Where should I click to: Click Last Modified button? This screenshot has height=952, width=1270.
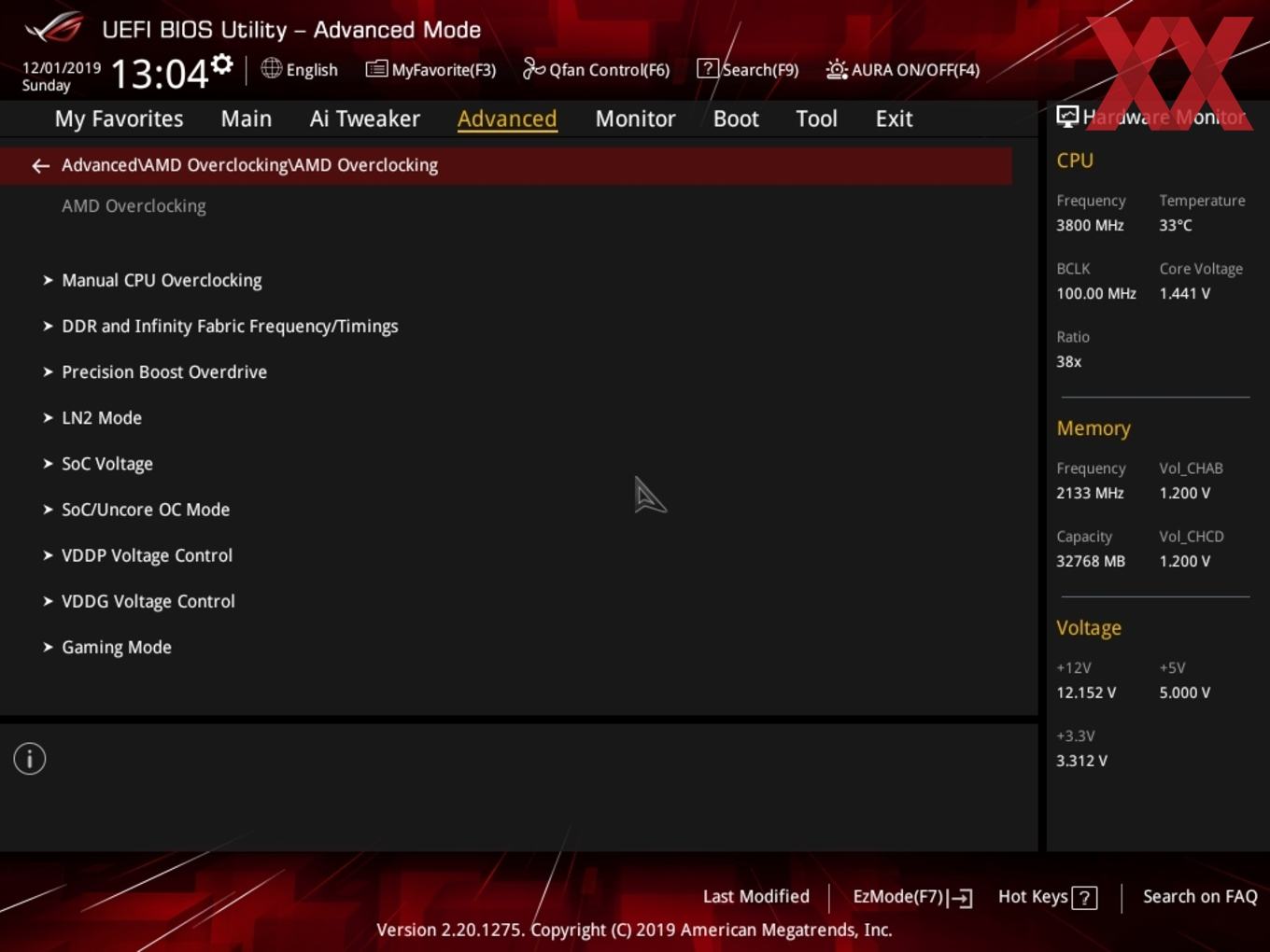[x=755, y=896]
